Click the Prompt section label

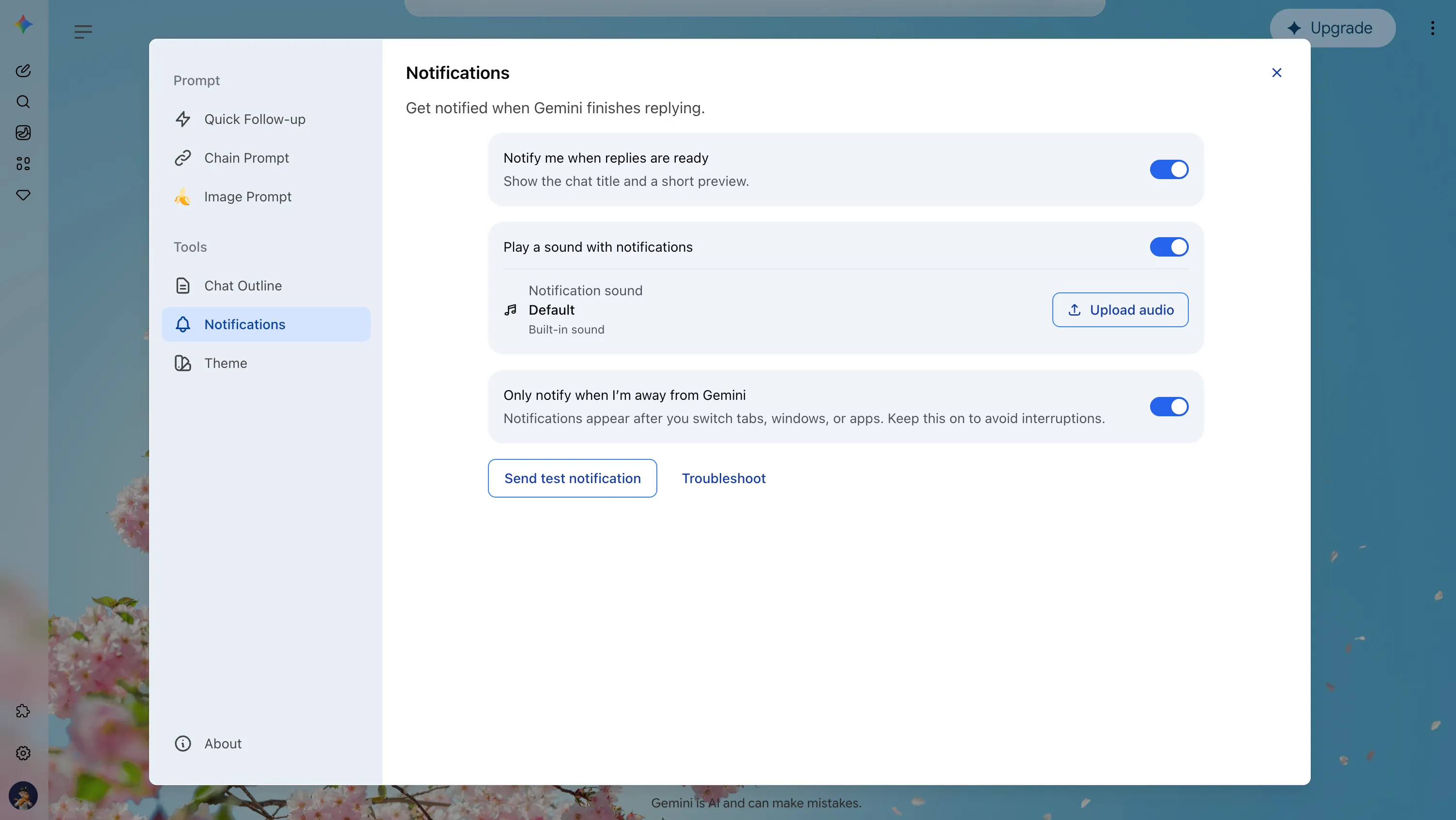pos(196,81)
